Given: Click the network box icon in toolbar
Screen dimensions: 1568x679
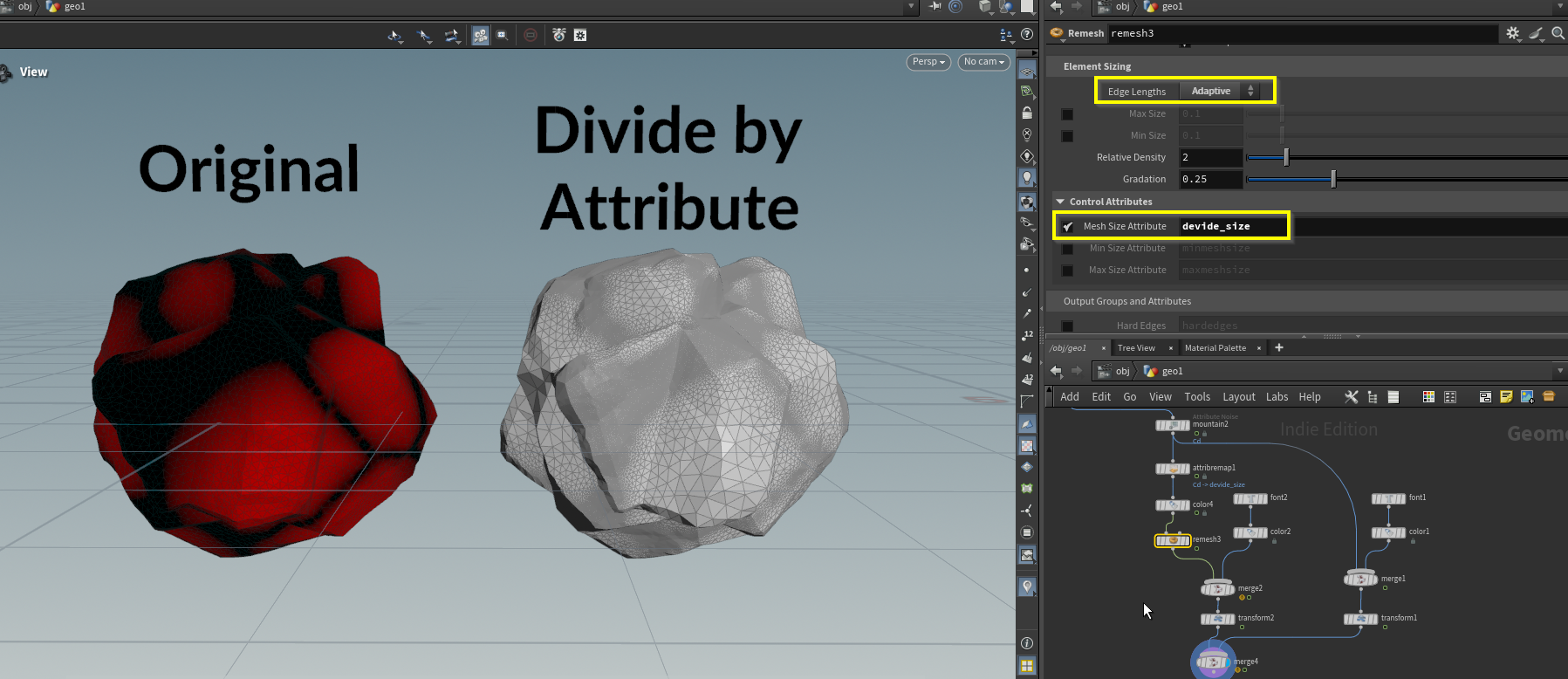Looking at the screenshot, I should [x=1485, y=397].
